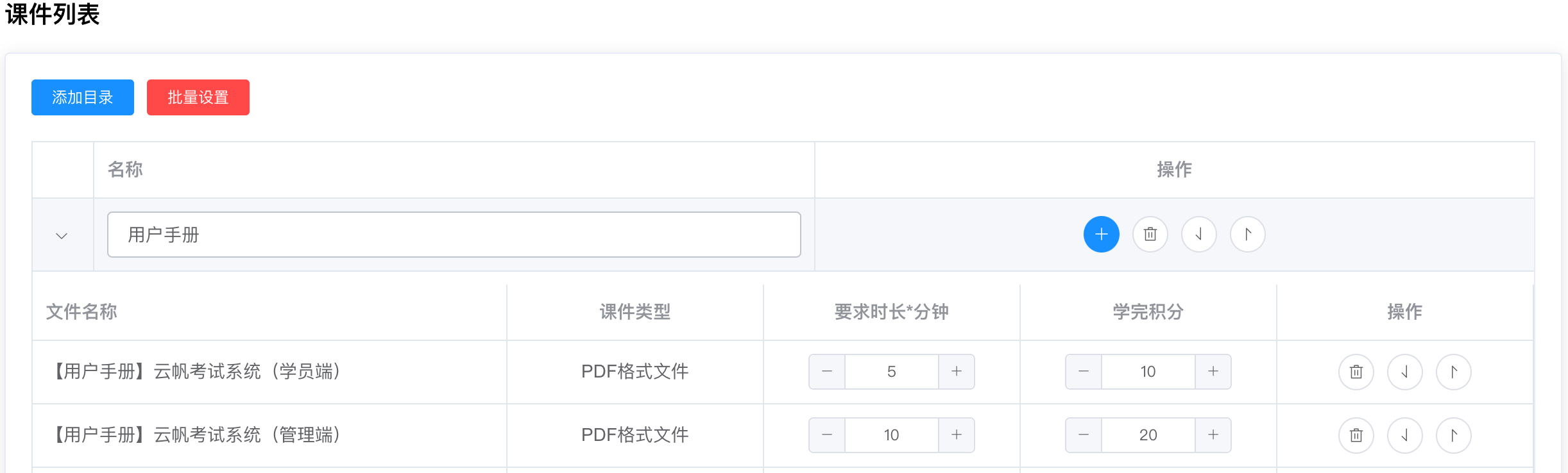1568x473 pixels.
Task: Click 批量设置 button
Action: pos(198,97)
